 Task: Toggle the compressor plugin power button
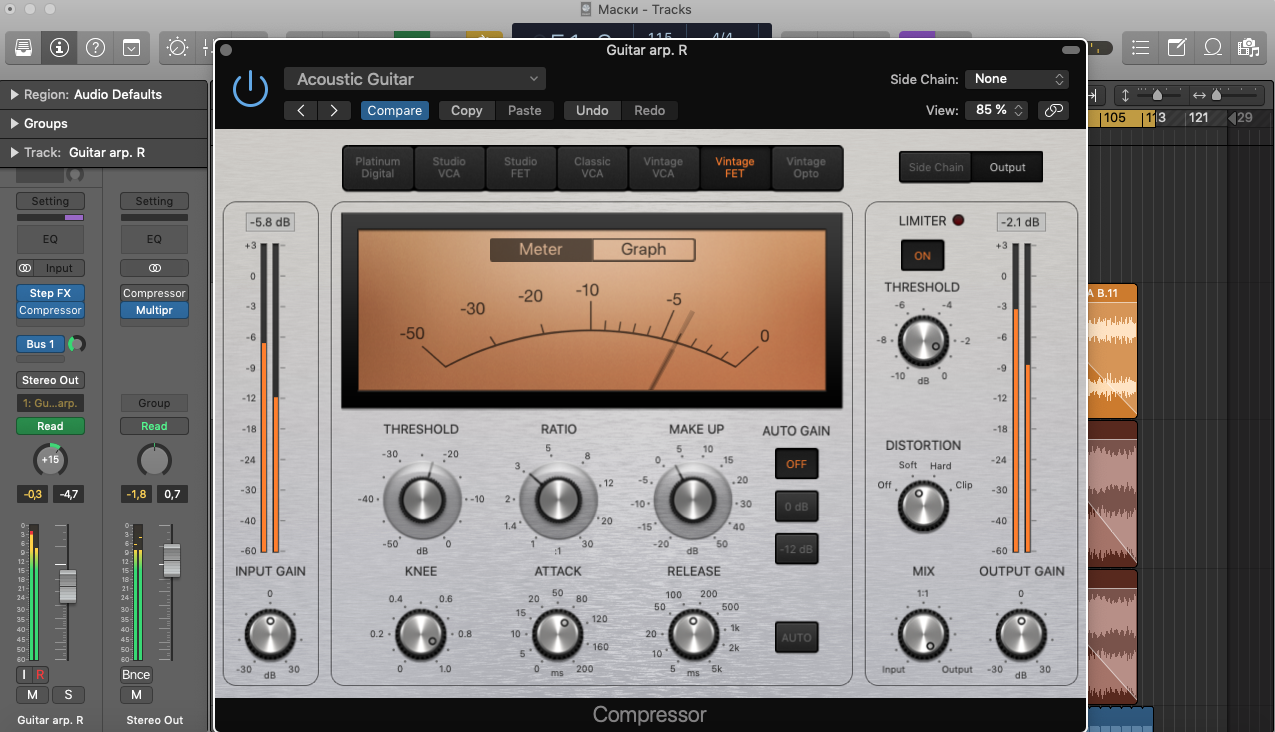click(x=250, y=89)
